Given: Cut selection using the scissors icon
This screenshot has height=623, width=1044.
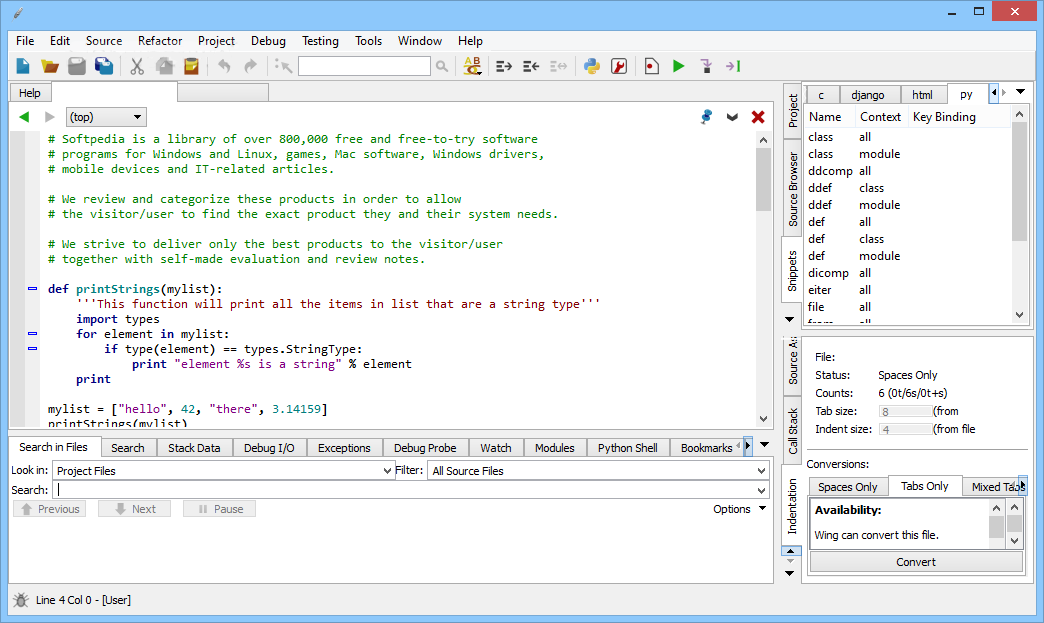Looking at the screenshot, I should tap(136, 66).
